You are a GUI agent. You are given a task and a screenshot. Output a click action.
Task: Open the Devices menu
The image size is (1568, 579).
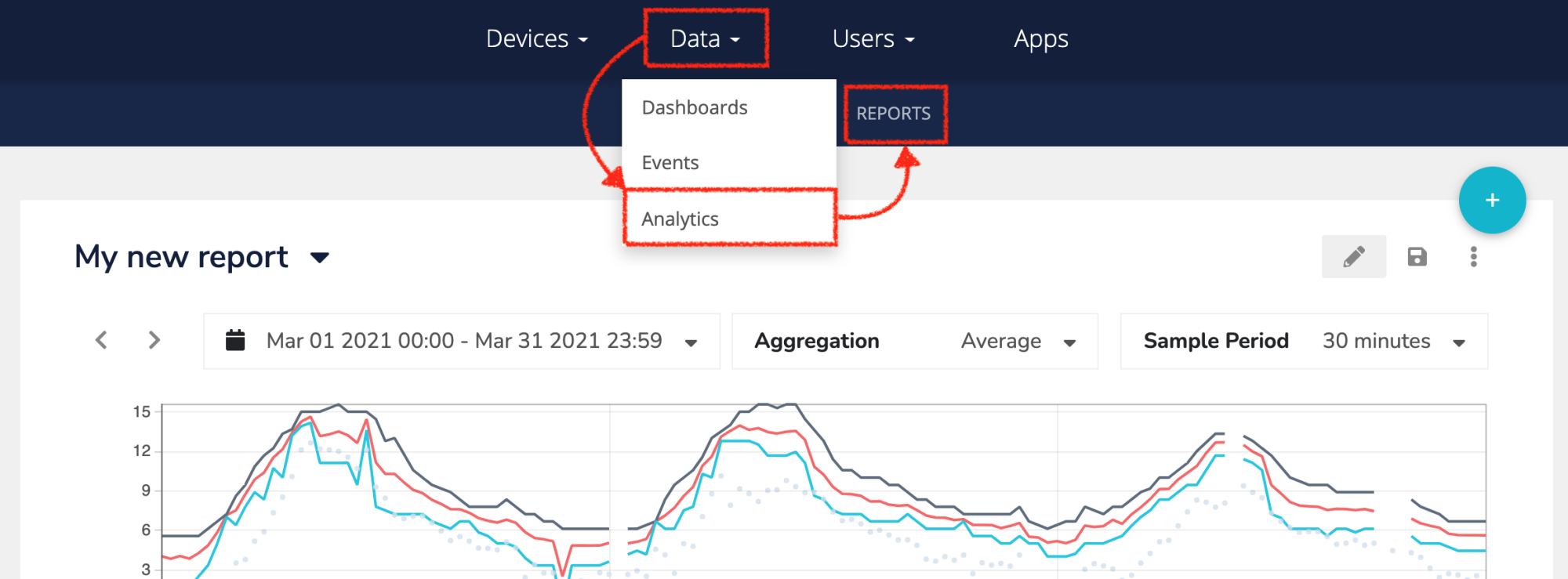coord(537,38)
